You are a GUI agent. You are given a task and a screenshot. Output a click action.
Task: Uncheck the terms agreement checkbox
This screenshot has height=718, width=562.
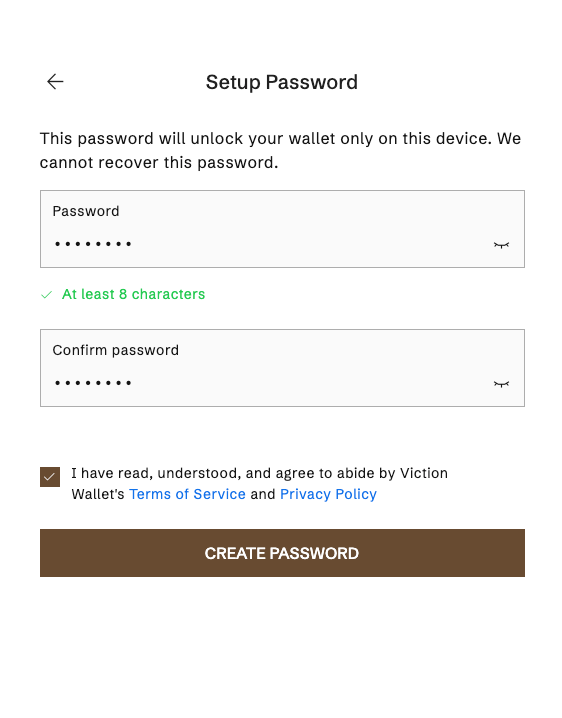point(50,477)
